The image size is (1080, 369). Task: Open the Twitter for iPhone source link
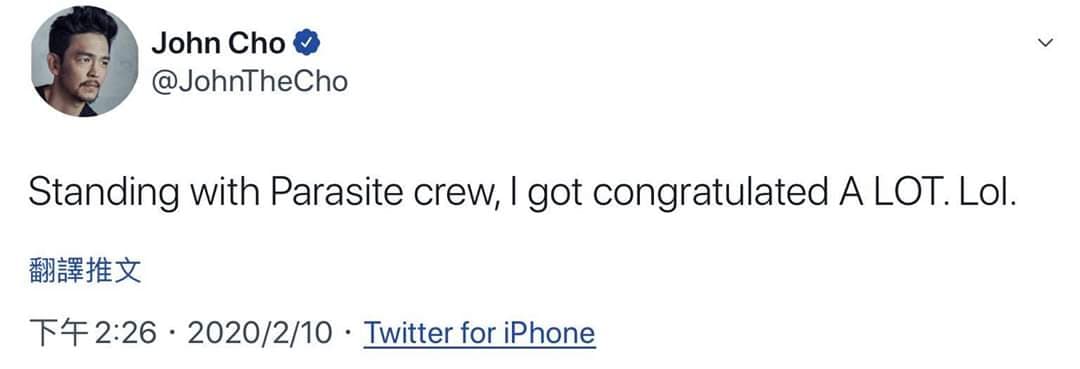click(479, 333)
